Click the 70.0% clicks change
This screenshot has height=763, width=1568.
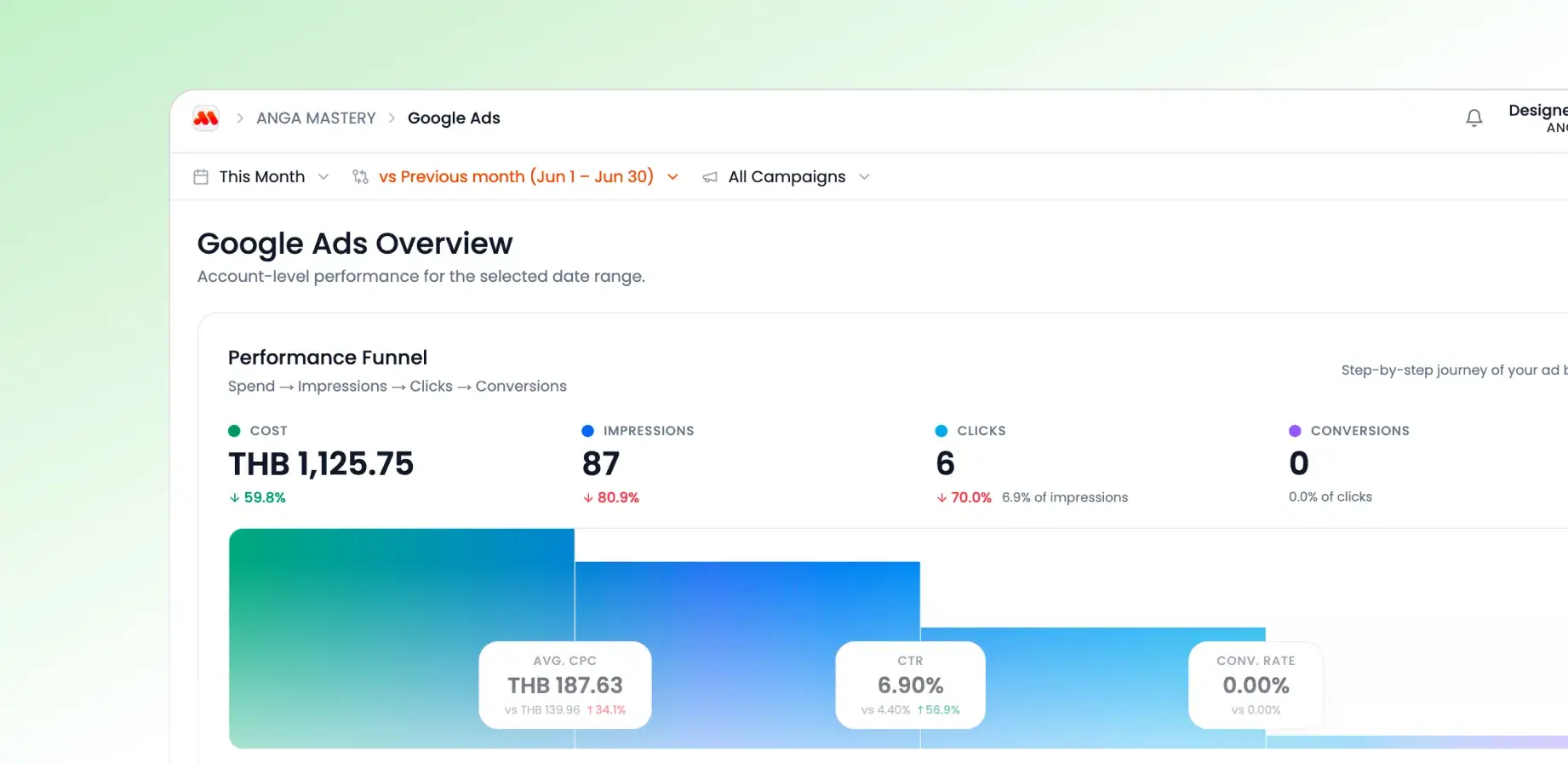(x=964, y=497)
